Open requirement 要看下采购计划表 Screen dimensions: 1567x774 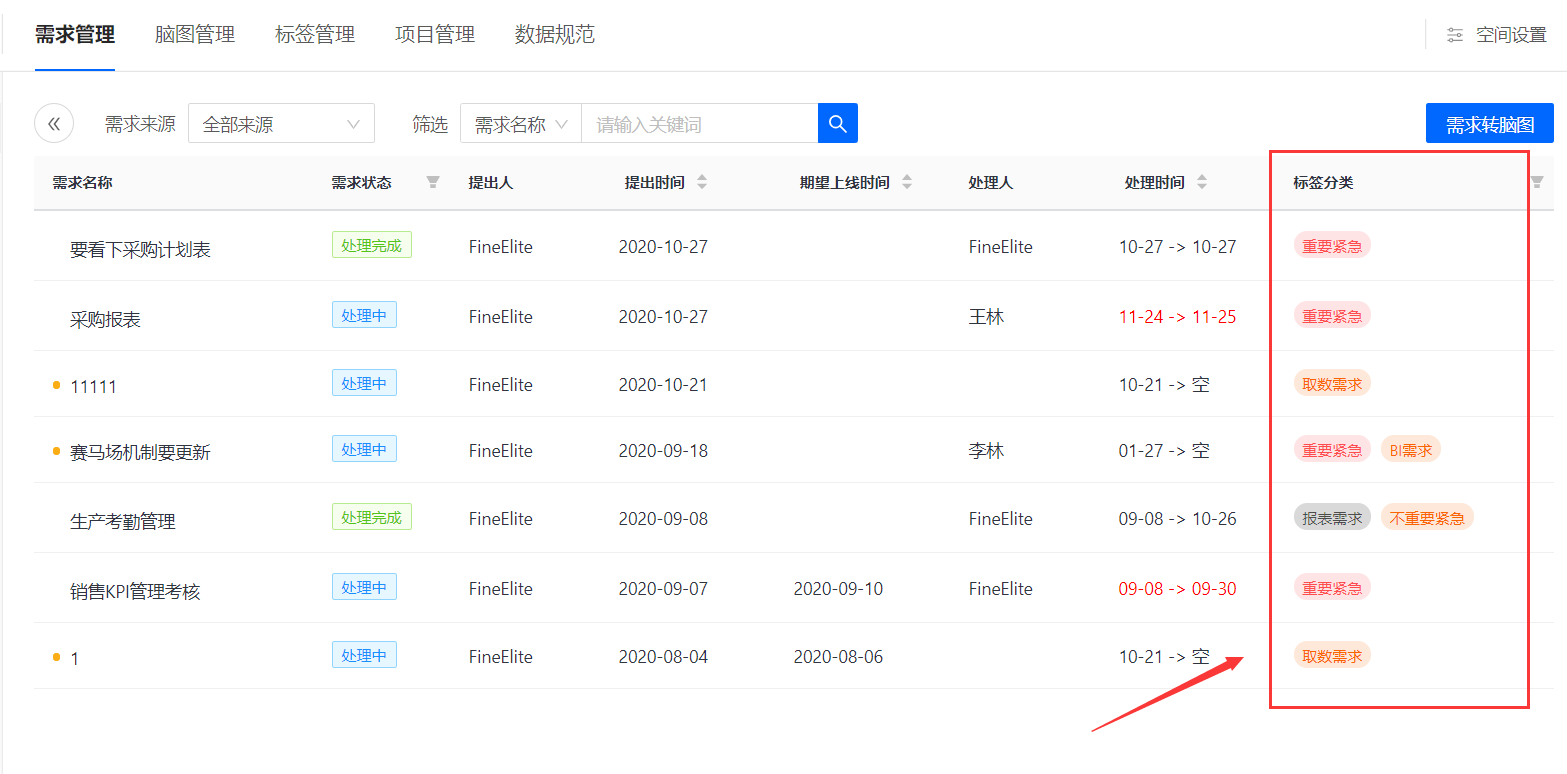tap(140, 250)
